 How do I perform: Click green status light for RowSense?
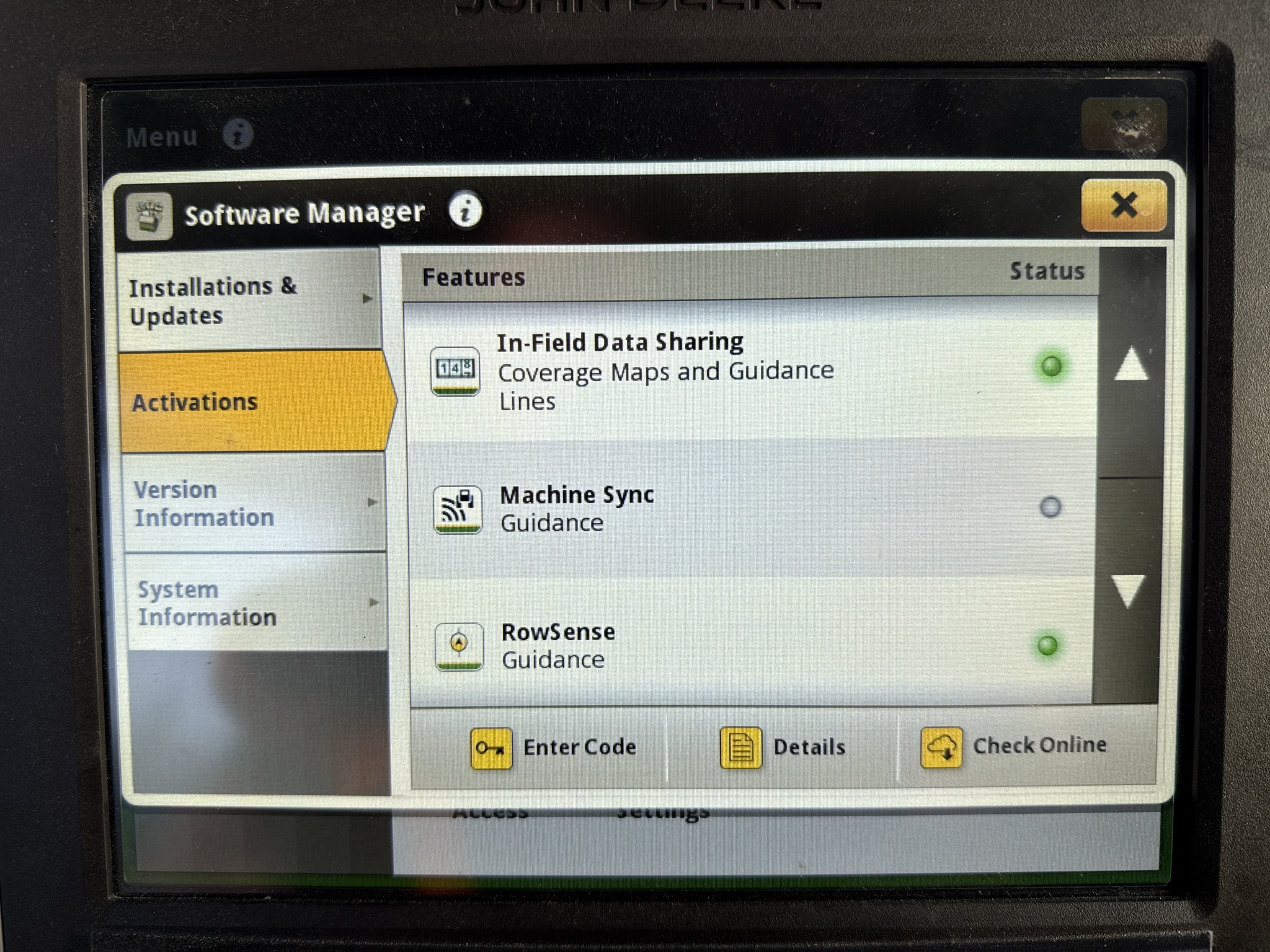click(x=1047, y=646)
